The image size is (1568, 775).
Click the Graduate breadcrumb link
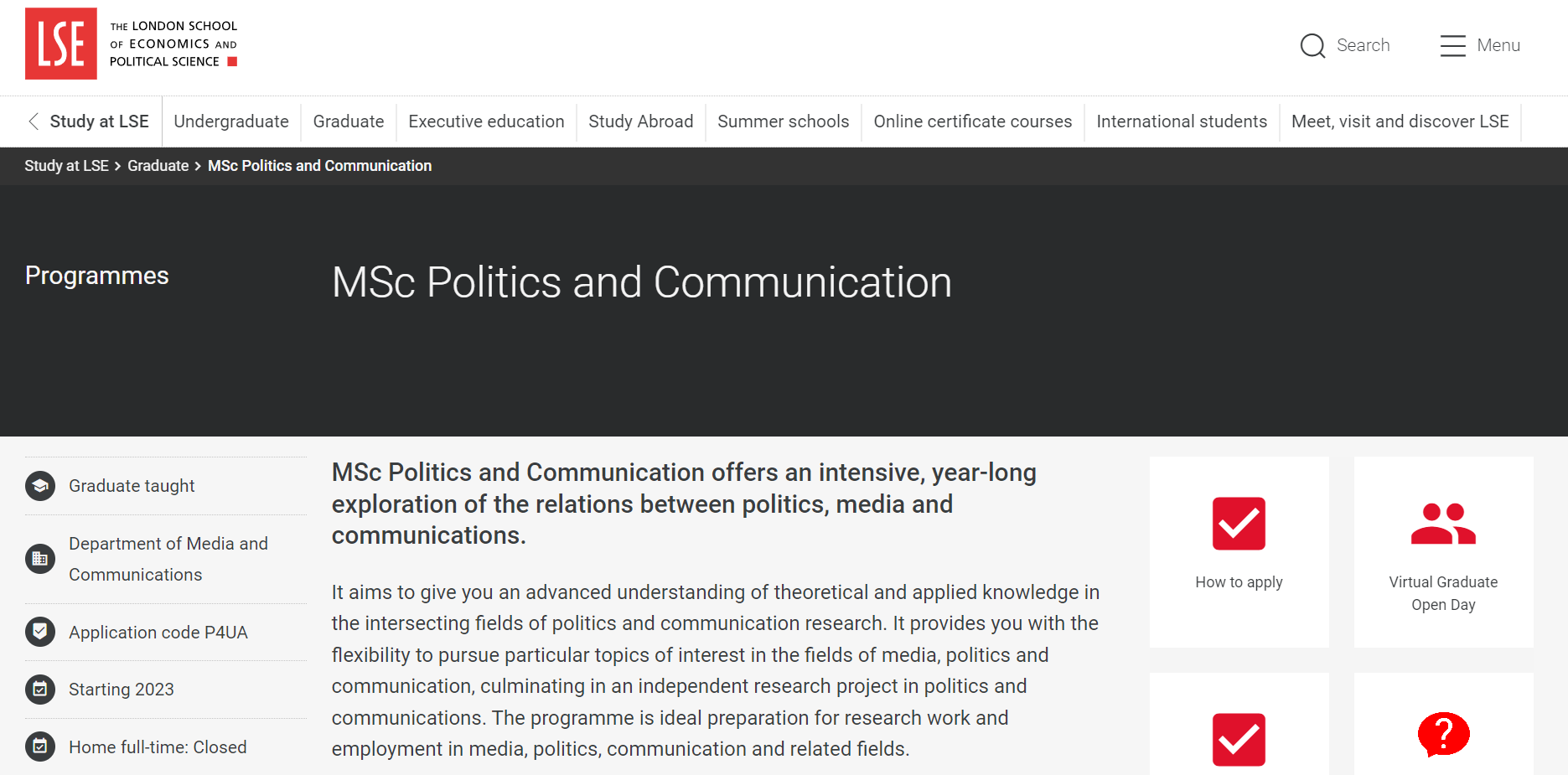158,166
